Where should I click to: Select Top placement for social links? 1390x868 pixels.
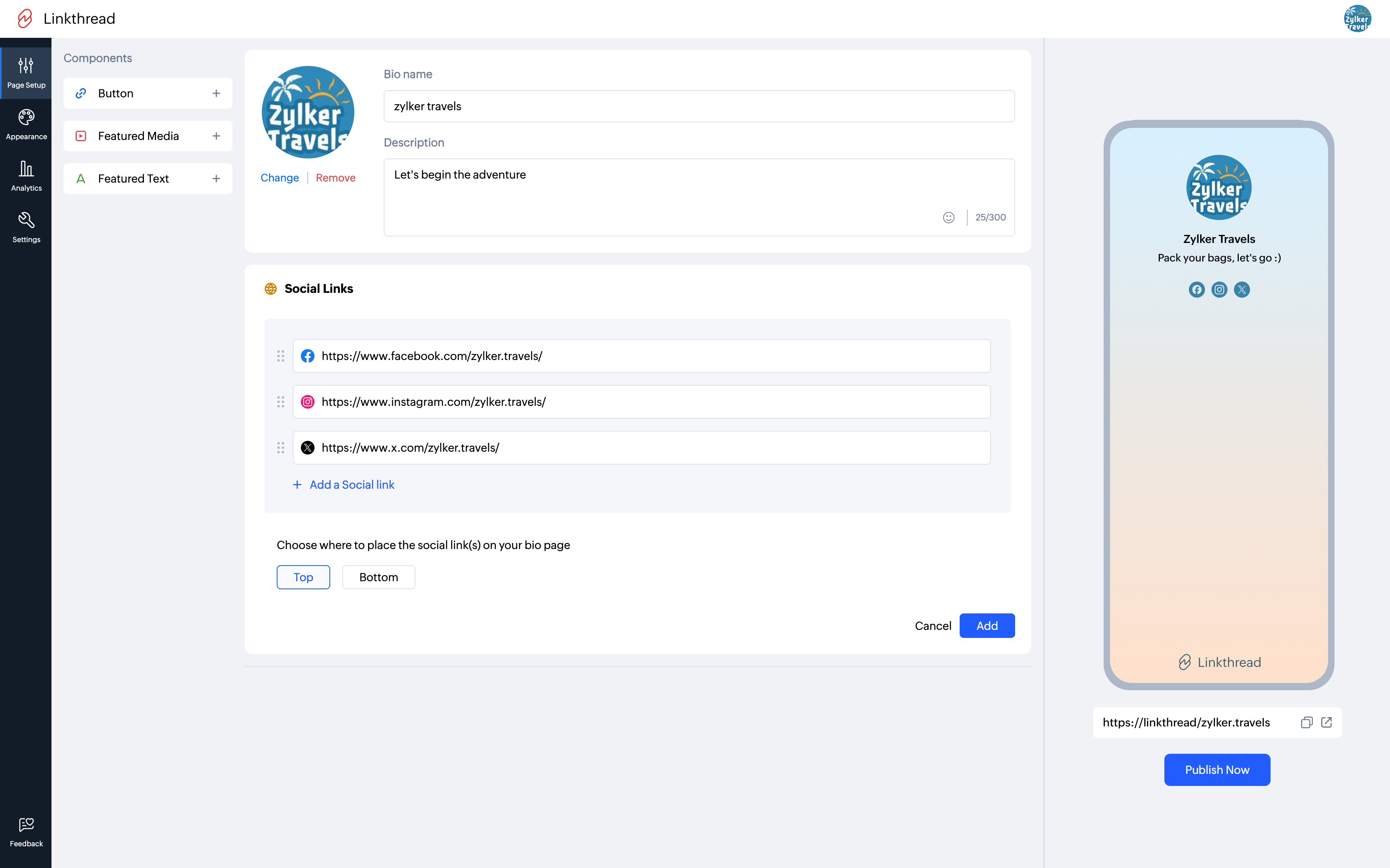tap(303, 577)
